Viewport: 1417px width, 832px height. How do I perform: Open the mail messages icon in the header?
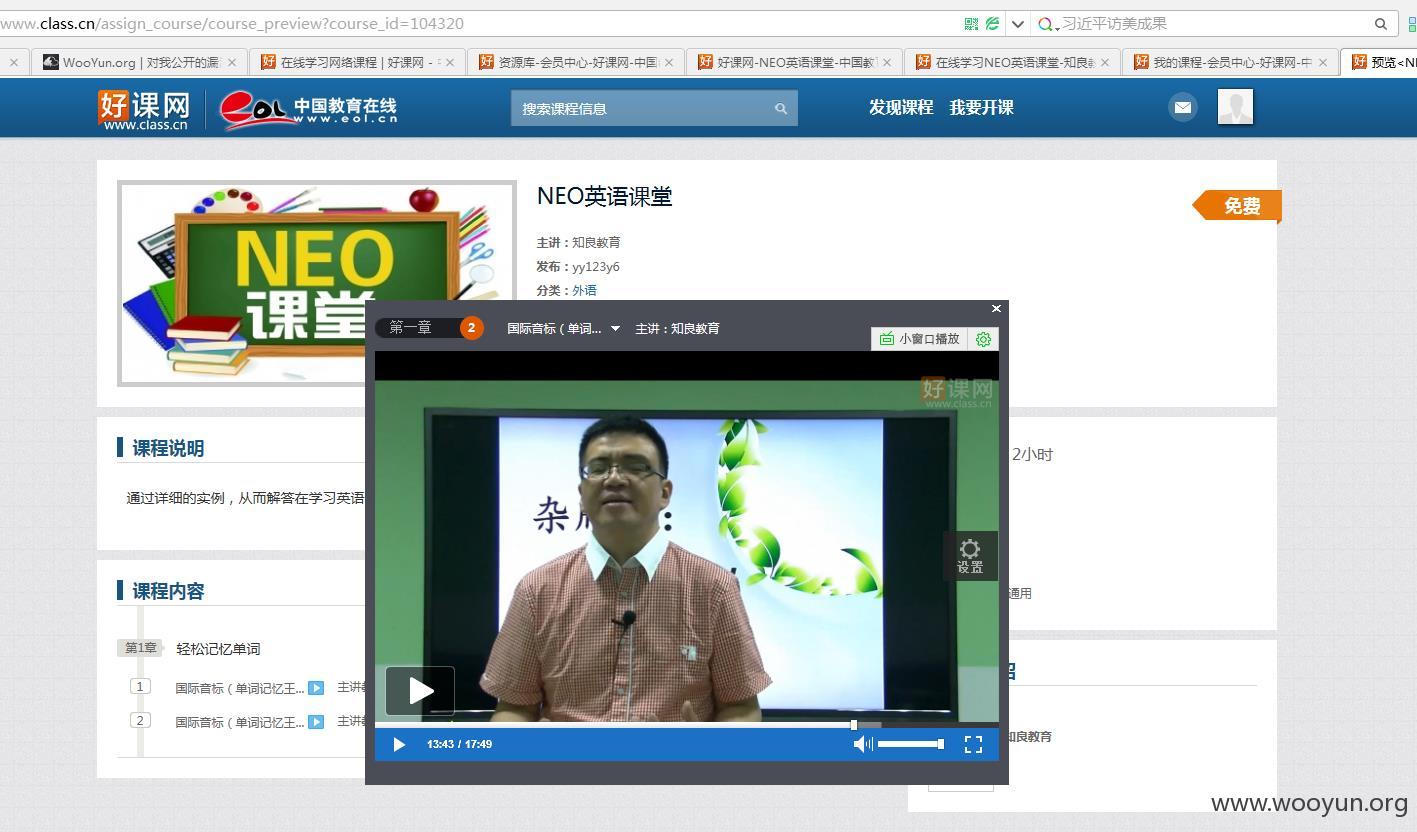(x=1182, y=107)
